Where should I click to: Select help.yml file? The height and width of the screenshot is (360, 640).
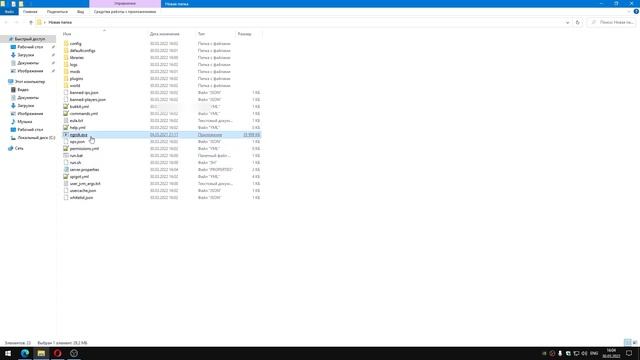[x=78, y=127]
